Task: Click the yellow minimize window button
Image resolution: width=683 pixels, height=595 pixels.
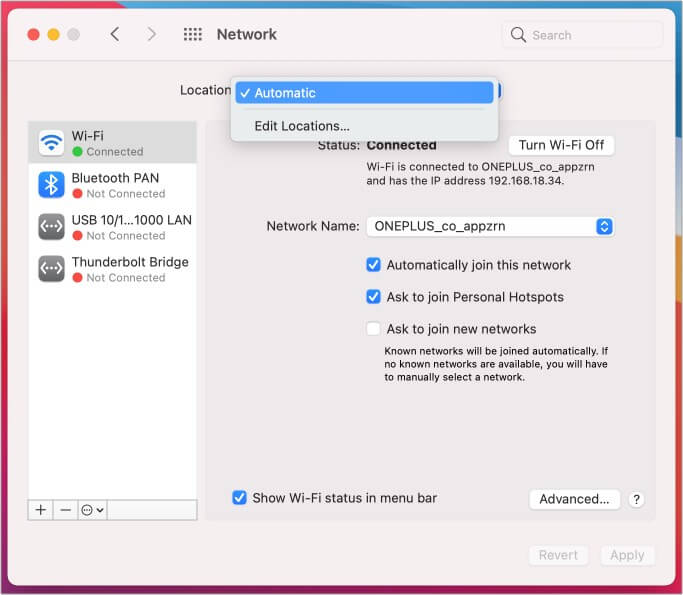Action: [54, 34]
